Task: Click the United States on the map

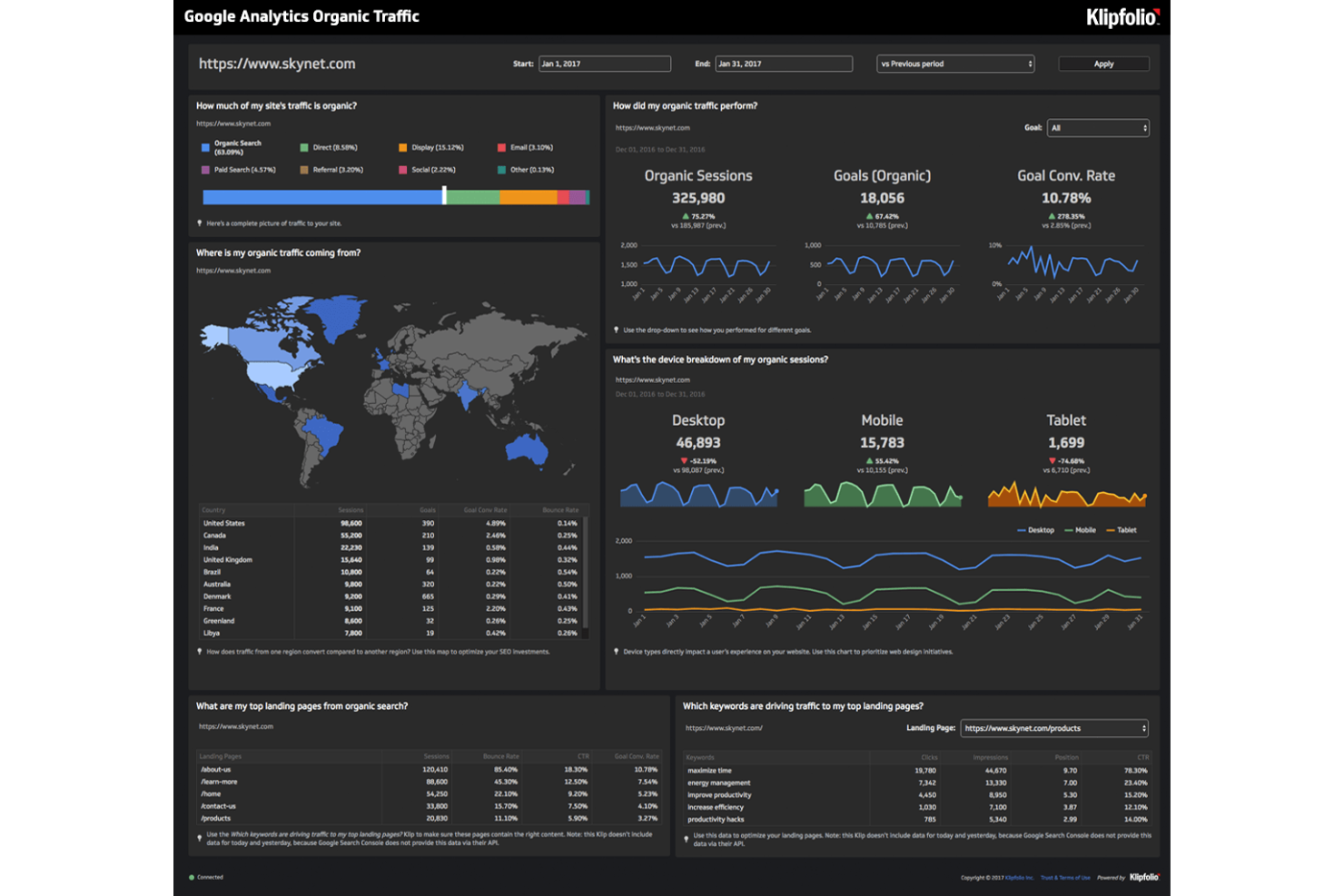Action: (275, 374)
